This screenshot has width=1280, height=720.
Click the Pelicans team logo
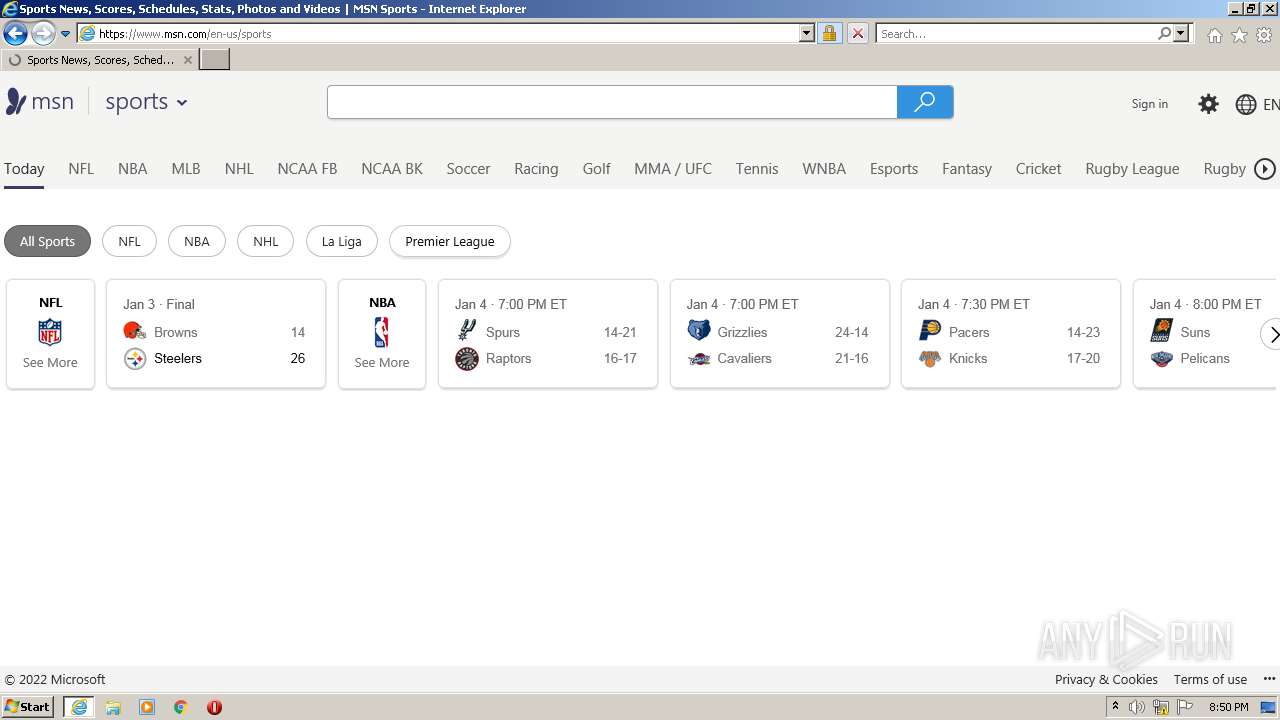(1162, 358)
